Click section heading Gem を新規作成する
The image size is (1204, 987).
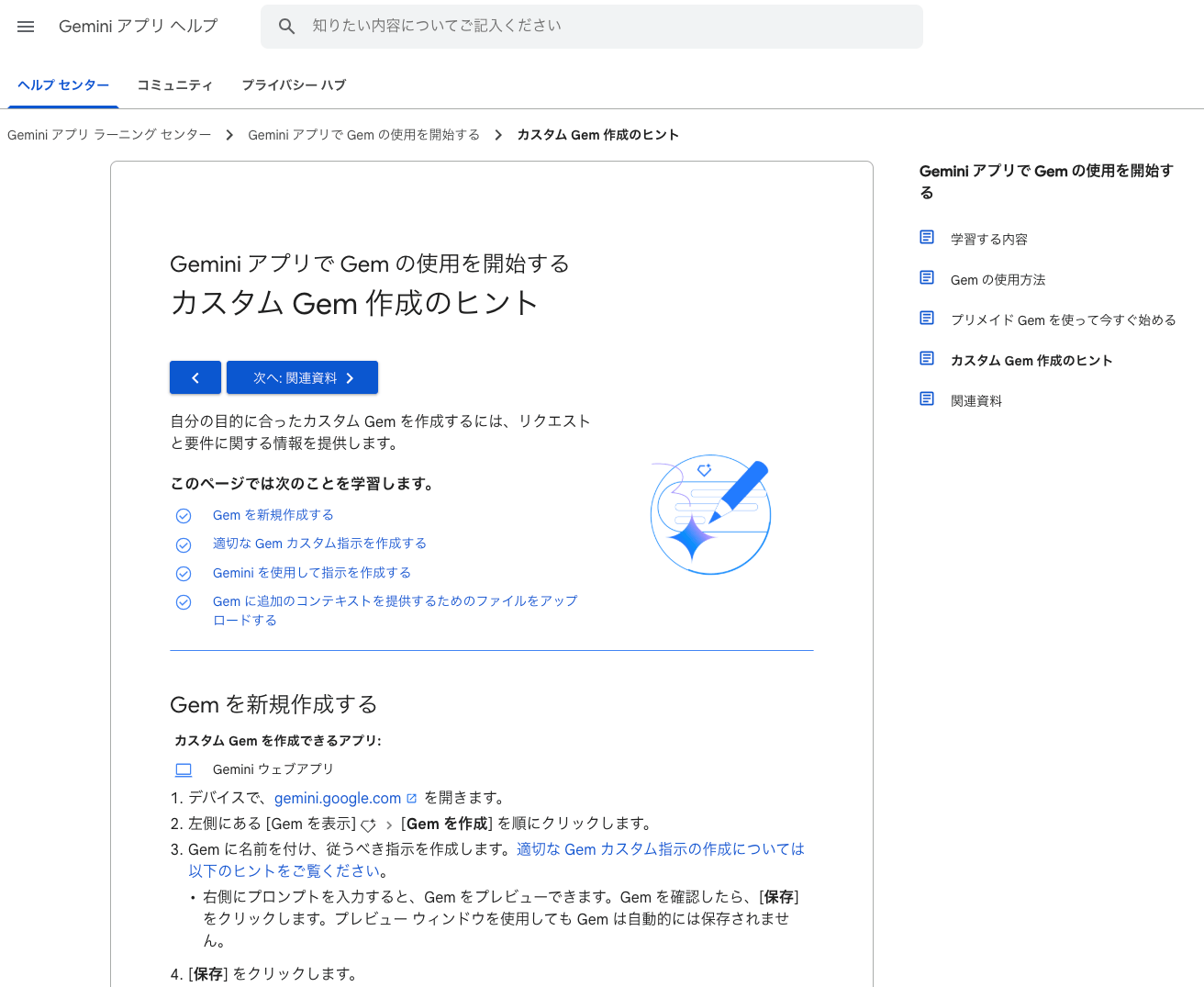tap(273, 704)
